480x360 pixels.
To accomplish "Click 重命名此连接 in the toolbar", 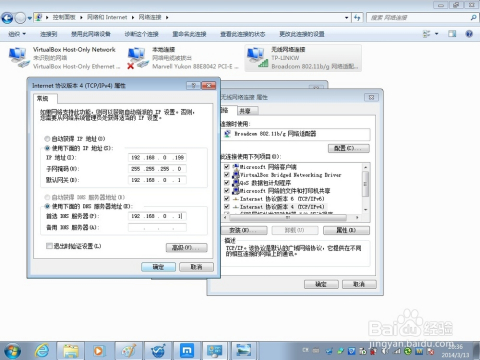I will coord(189,34).
